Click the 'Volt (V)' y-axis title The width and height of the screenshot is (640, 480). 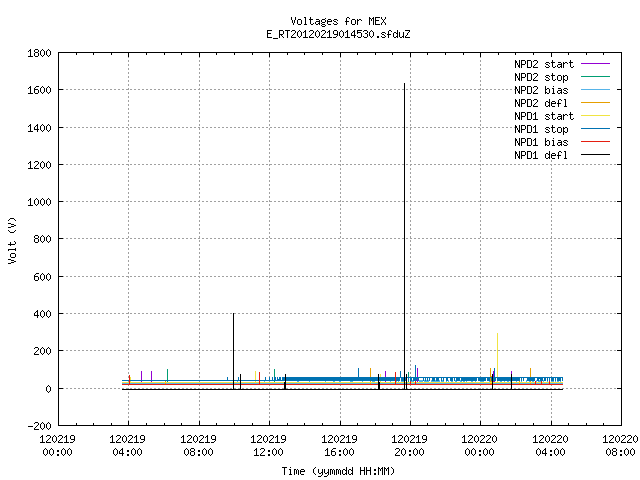click(x=13, y=241)
